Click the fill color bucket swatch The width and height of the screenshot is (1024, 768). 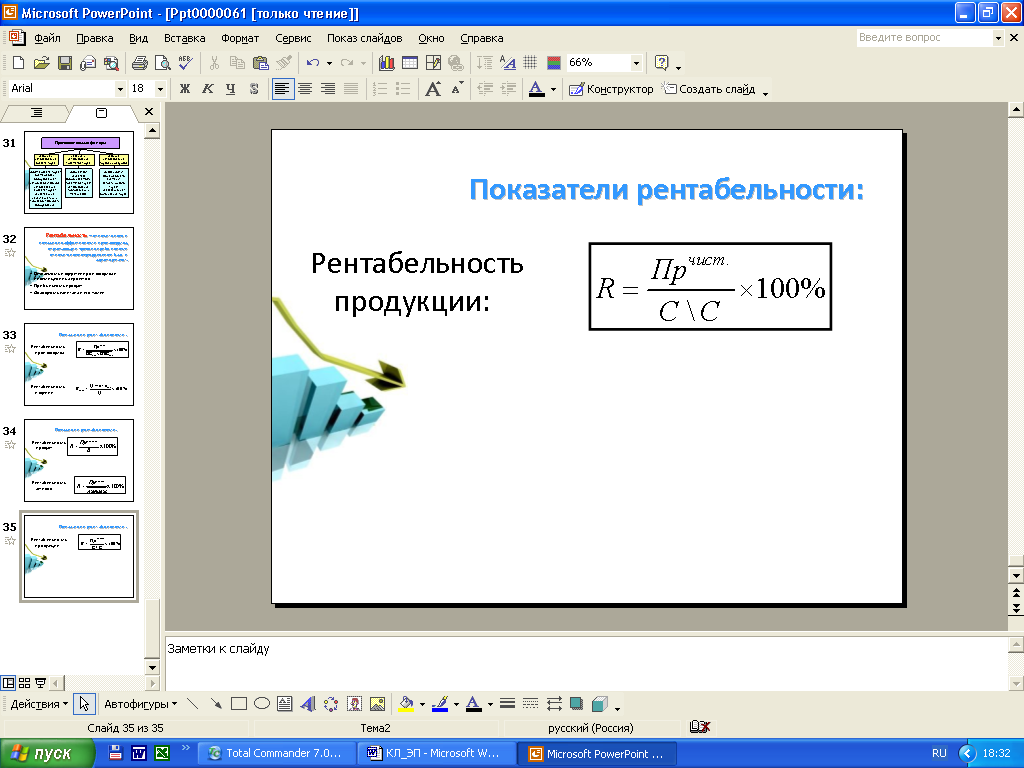tap(406, 704)
